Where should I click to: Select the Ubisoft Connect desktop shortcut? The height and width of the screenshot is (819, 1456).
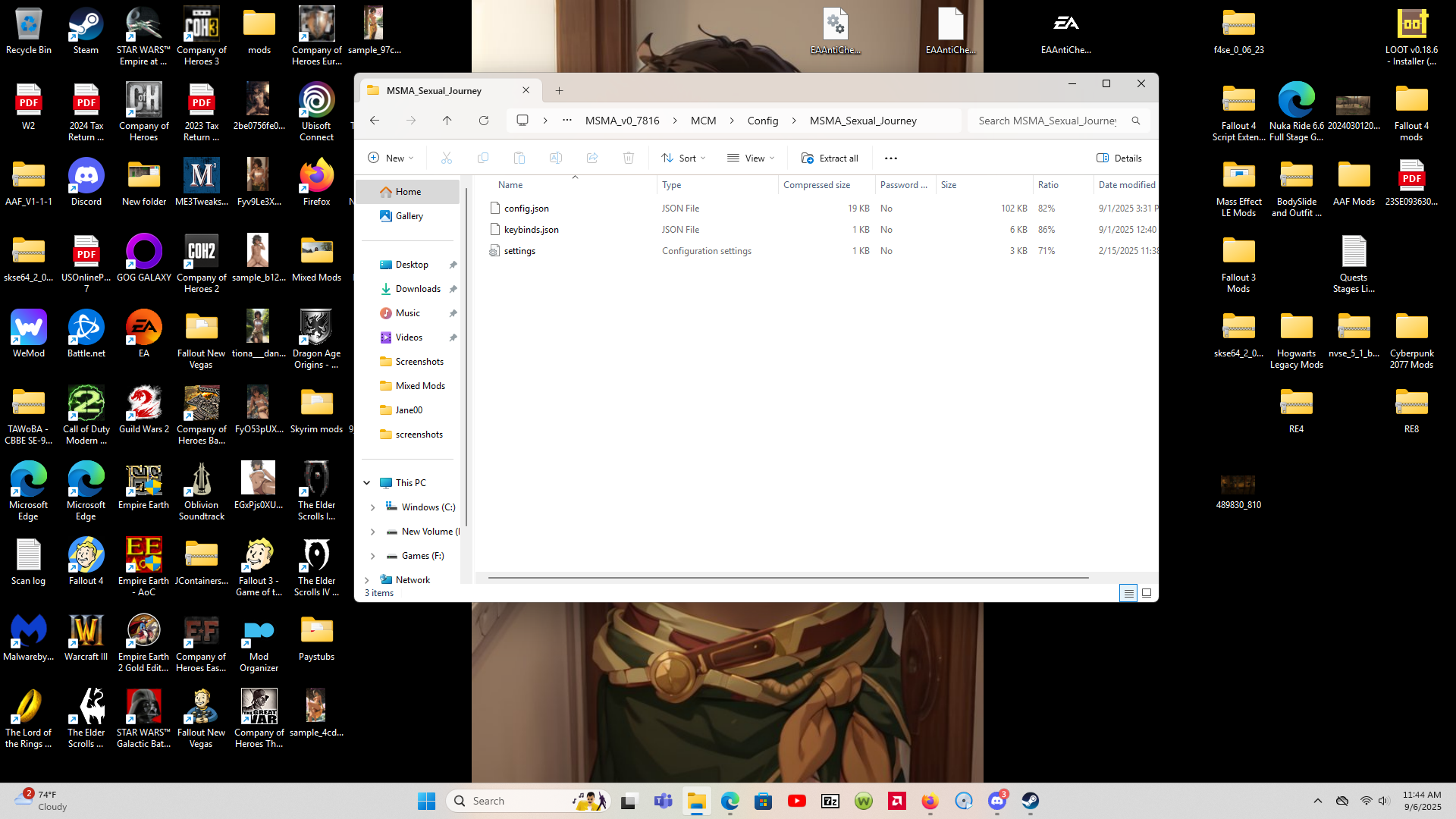point(316,113)
